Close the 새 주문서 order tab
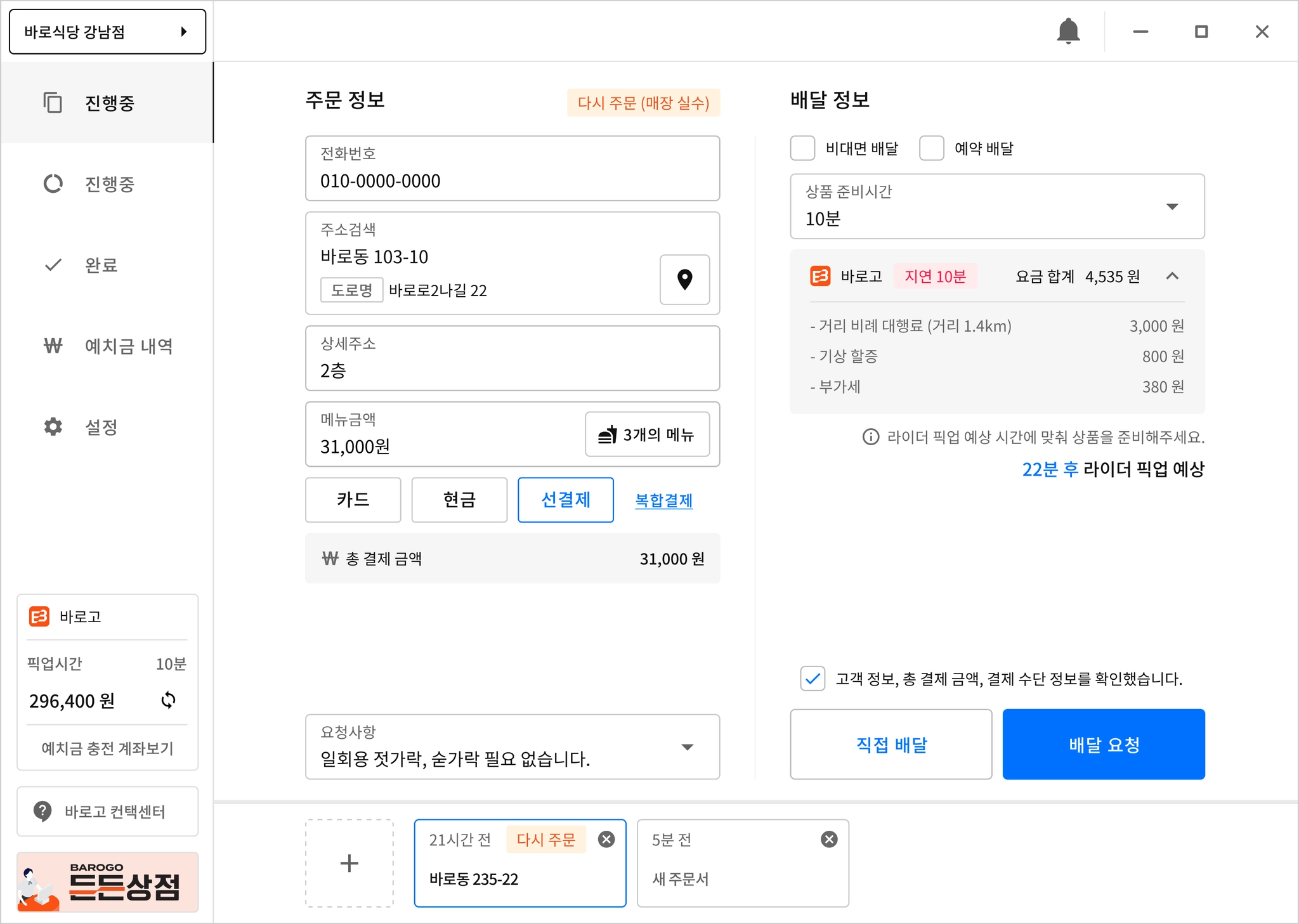This screenshot has height=924, width=1299. tap(829, 840)
